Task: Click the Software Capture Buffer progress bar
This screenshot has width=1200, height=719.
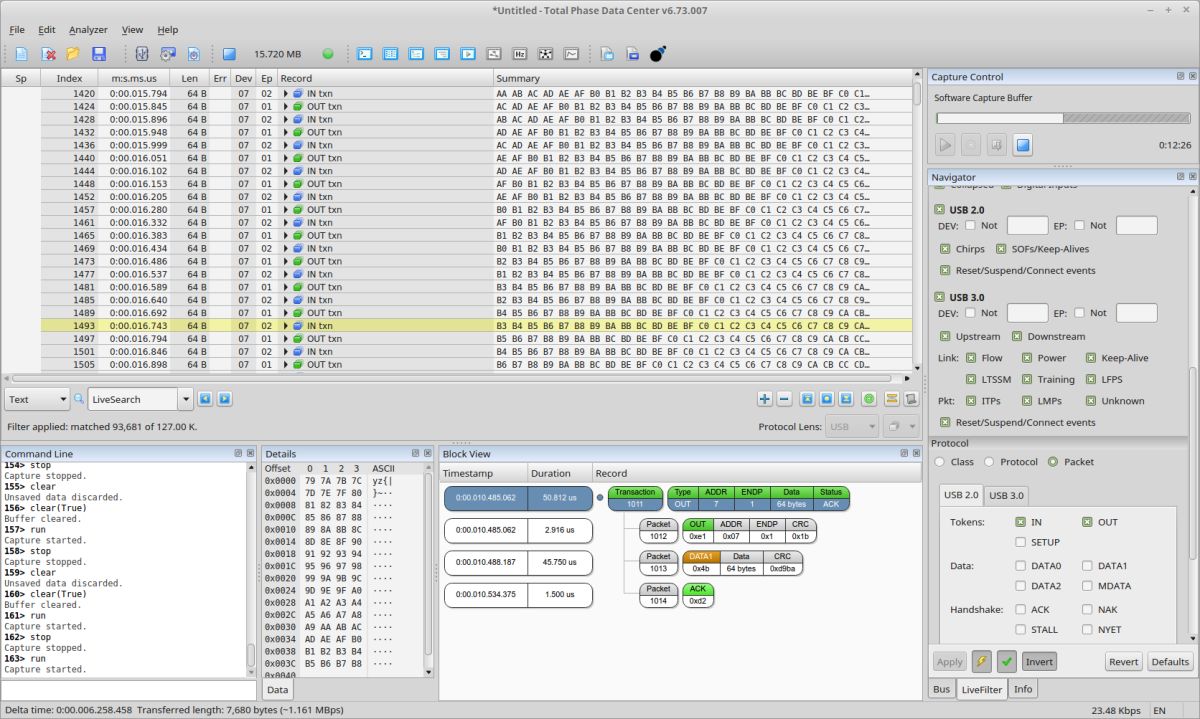Action: [1062, 118]
